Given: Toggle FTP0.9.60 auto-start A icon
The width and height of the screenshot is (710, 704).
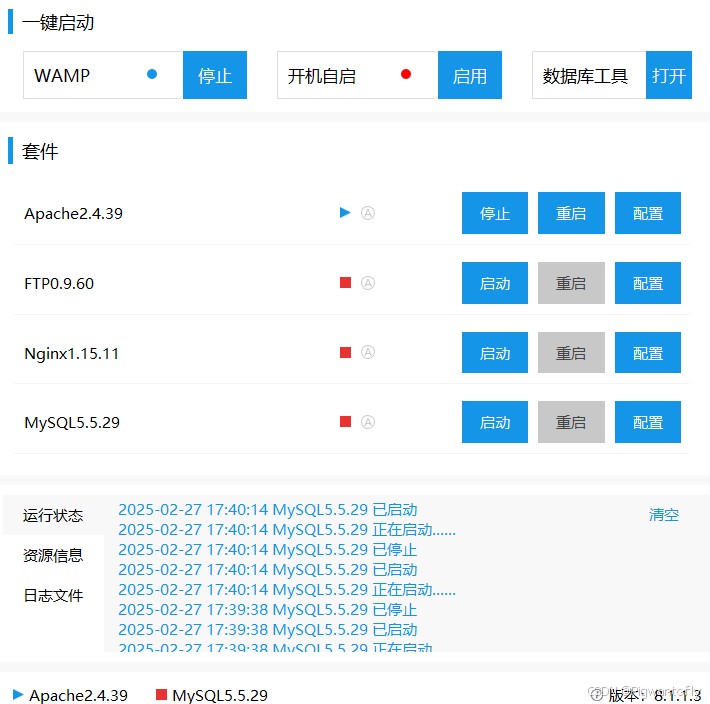Looking at the screenshot, I should pyautogui.click(x=368, y=283).
